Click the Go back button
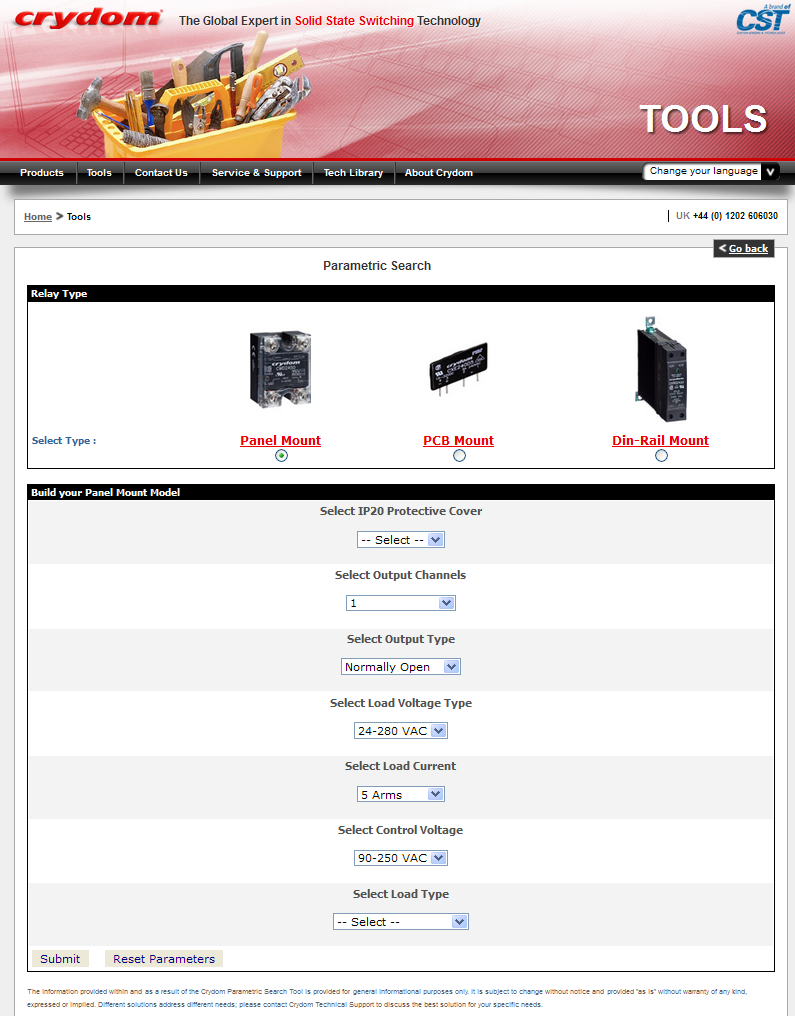795x1016 pixels. [x=744, y=248]
